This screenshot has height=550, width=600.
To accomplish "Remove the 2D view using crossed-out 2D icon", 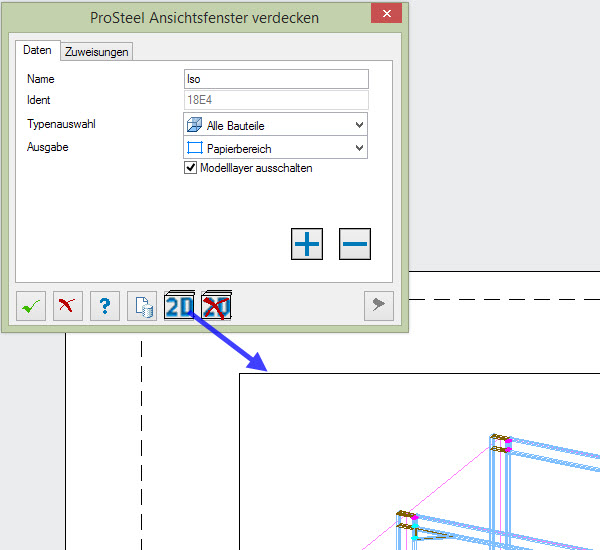I will tap(217, 305).
